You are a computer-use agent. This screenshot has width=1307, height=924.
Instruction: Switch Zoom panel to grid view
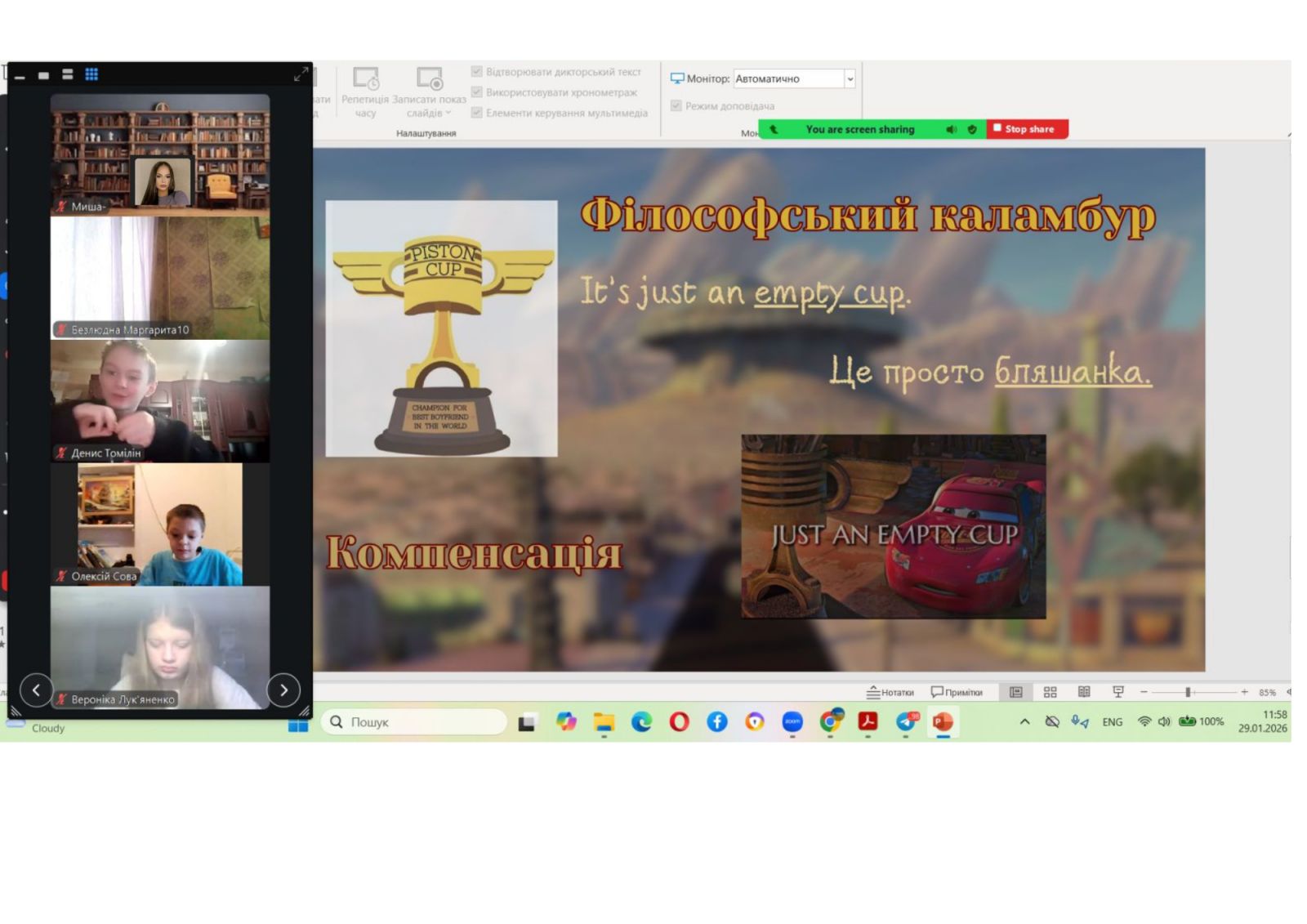point(91,74)
